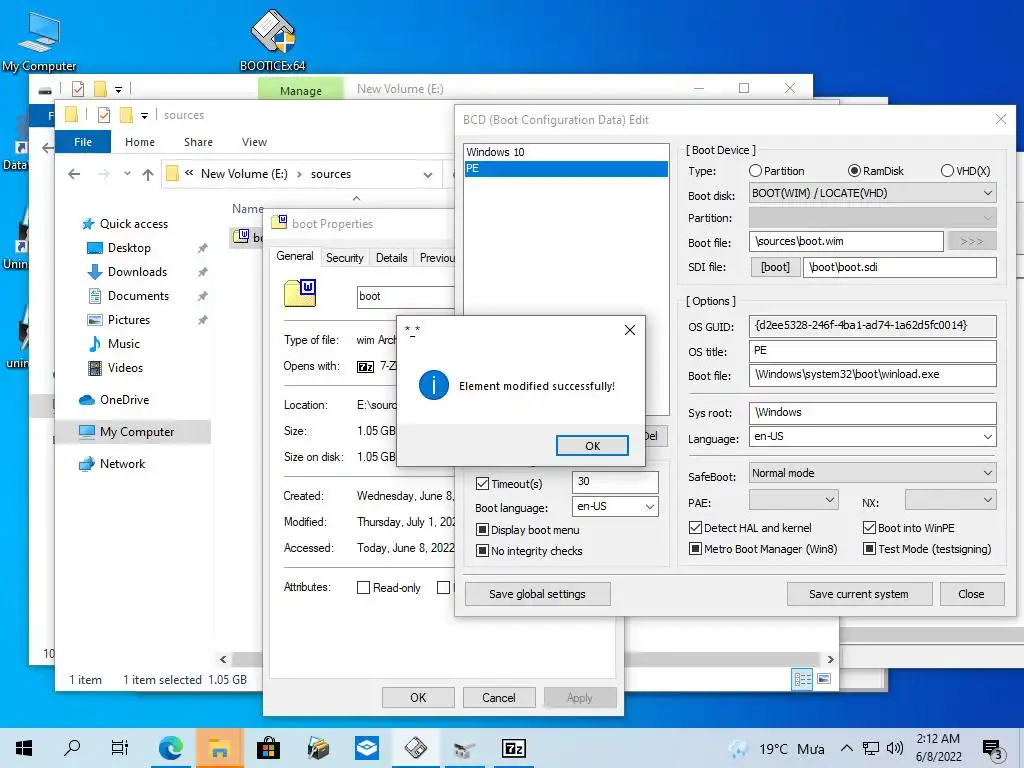1024x768 pixels.
Task: Switch to Details tab in Properties
Action: [x=392, y=258]
